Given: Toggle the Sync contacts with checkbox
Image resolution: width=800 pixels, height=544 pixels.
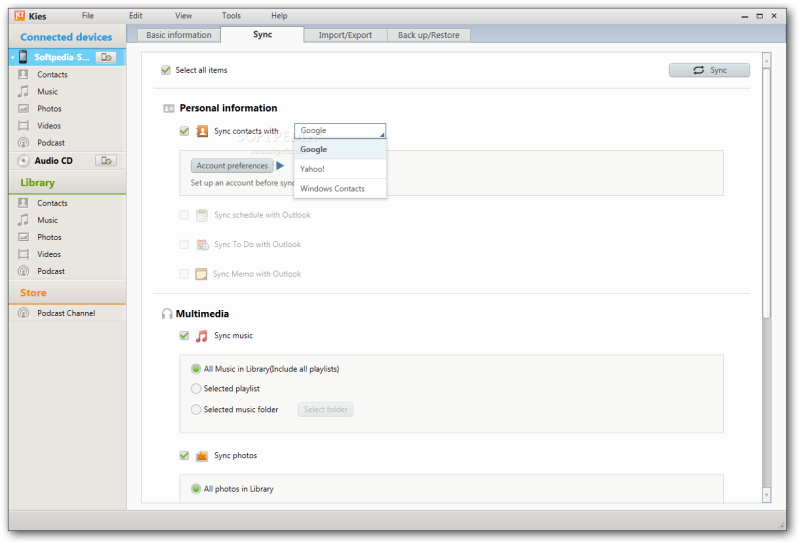Looking at the screenshot, I should tap(184, 131).
